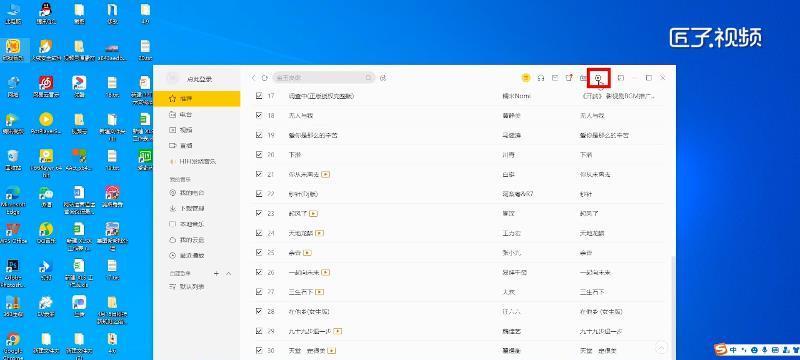The height and width of the screenshot is (360, 800).
Task: Refresh the page with the circular arrow
Action: pyautogui.click(x=264, y=78)
